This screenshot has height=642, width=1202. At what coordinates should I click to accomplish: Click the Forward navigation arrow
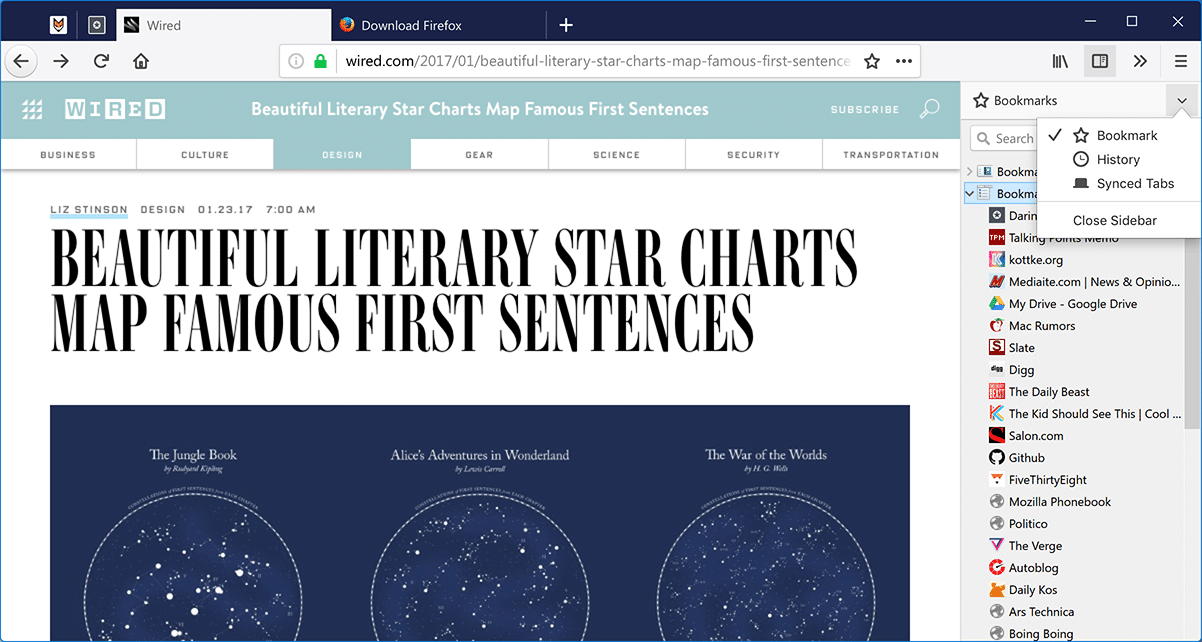62,61
